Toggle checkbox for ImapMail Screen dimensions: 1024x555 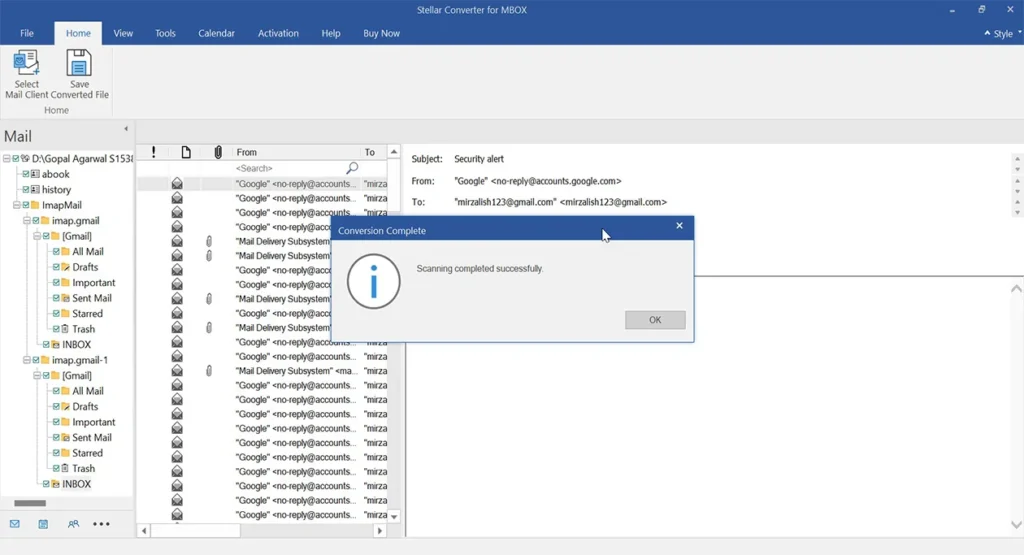tap(25, 205)
